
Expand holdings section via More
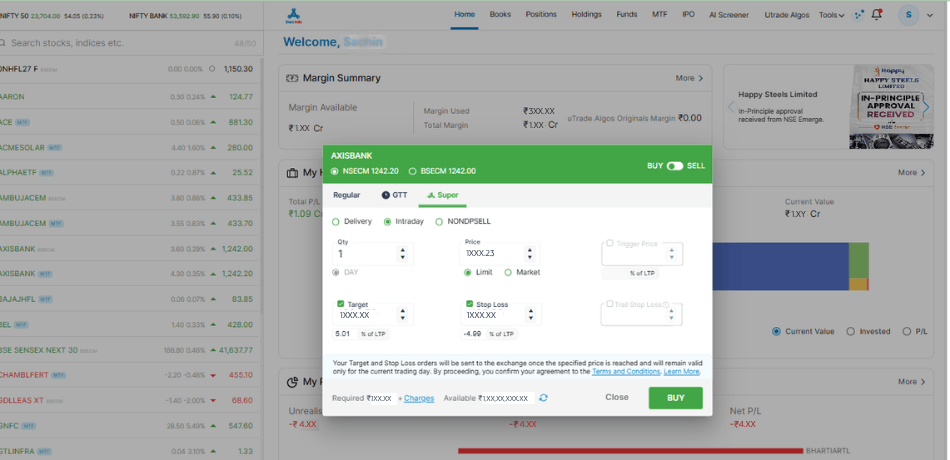pos(912,173)
